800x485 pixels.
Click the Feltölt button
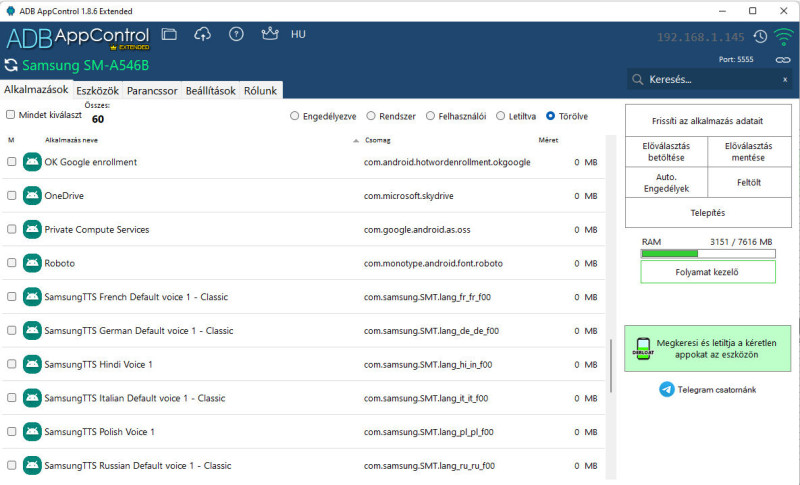coord(749,183)
